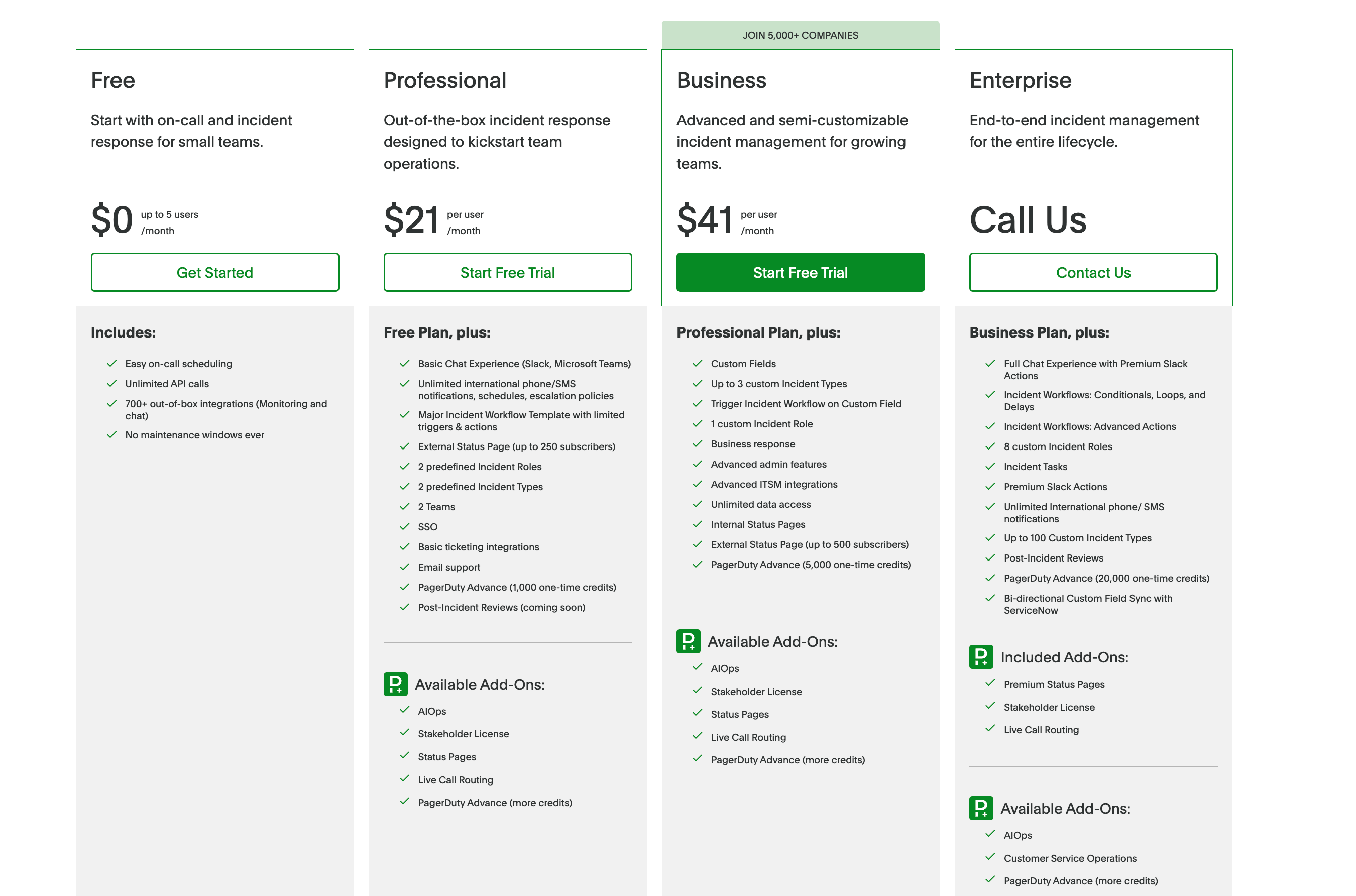Viewport: 1356px width, 896px height.
Task: Click the Free plan heading
Action: click(x=112, y=80)
